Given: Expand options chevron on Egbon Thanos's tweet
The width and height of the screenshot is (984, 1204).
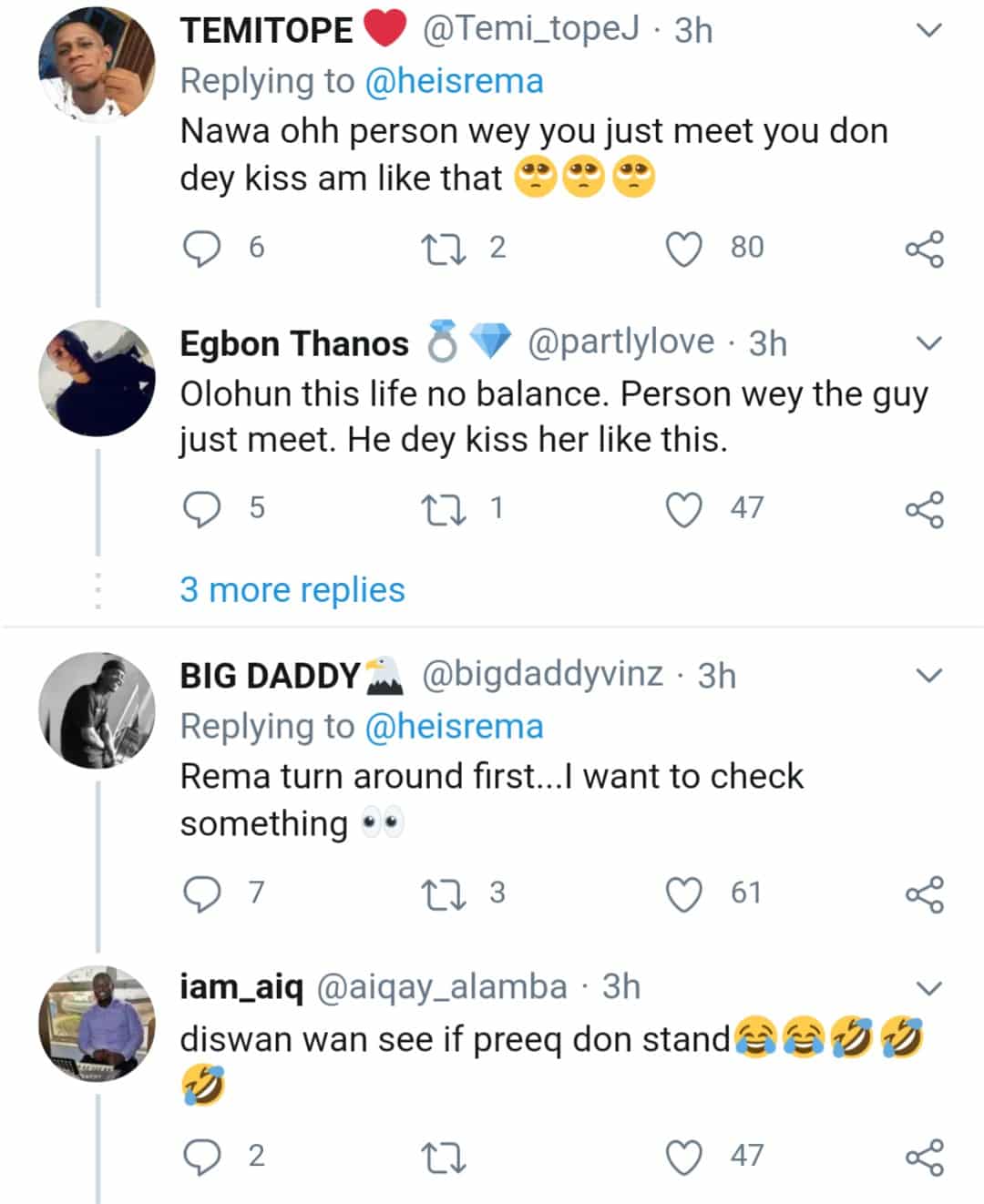Looking at the screenshot, I should [x=928, y=343].
